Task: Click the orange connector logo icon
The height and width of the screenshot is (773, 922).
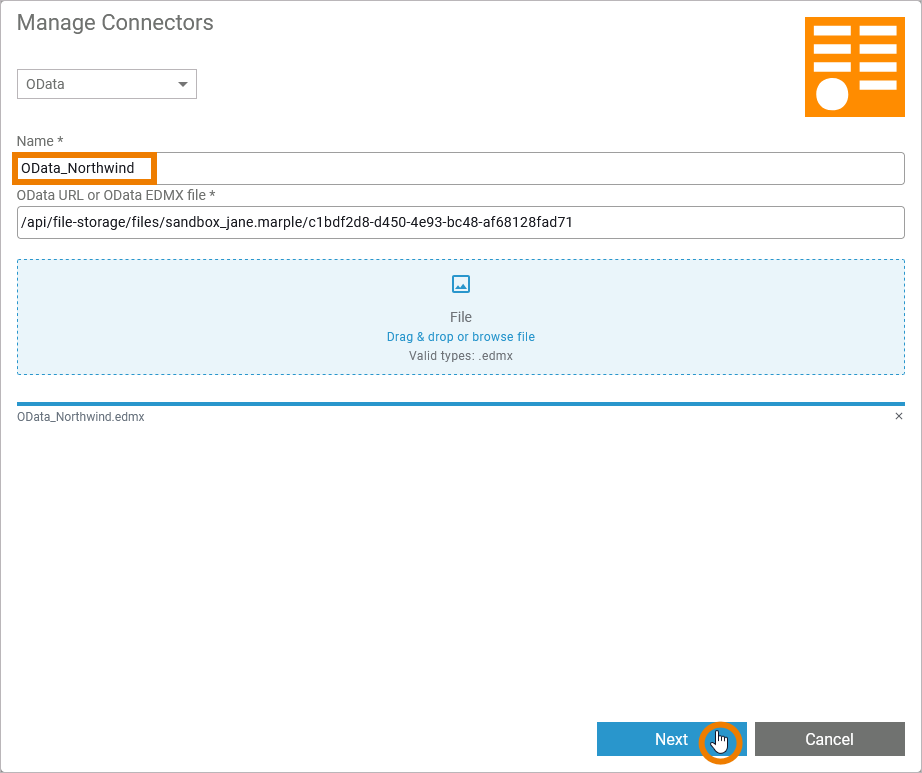Action: (854, 67)
